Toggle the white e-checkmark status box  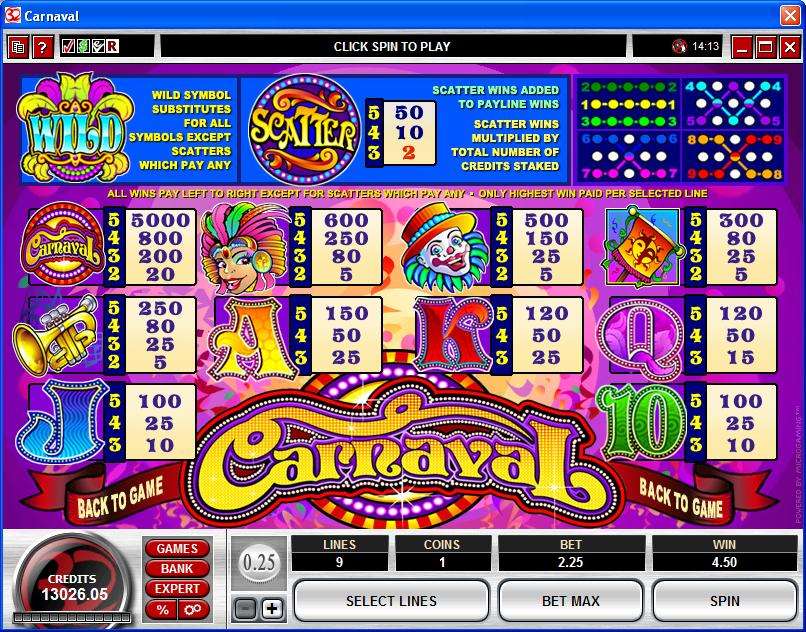[x=98, y=47]
